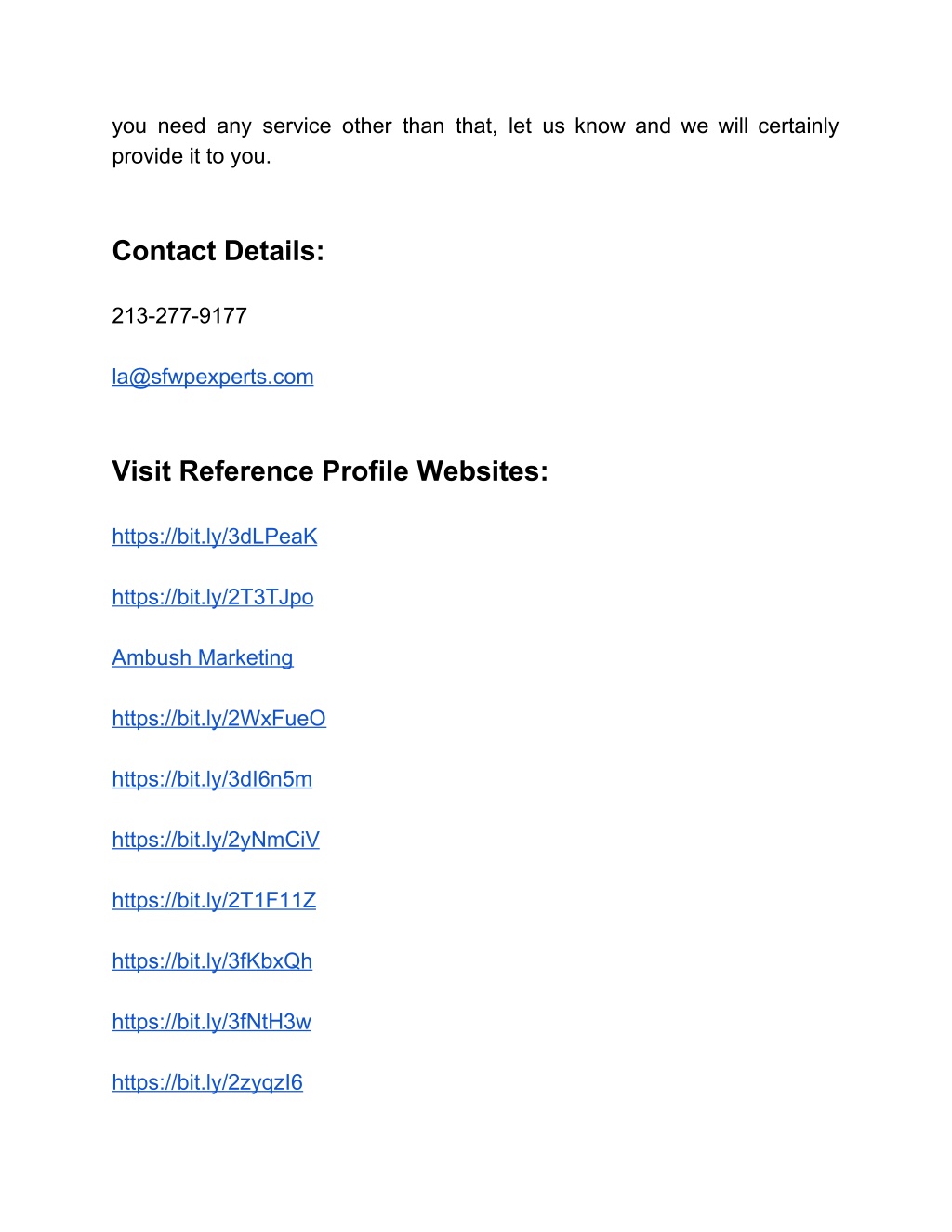
Task: Follow the bit.ly/2T1F11Z link
Action: (214, 900)
